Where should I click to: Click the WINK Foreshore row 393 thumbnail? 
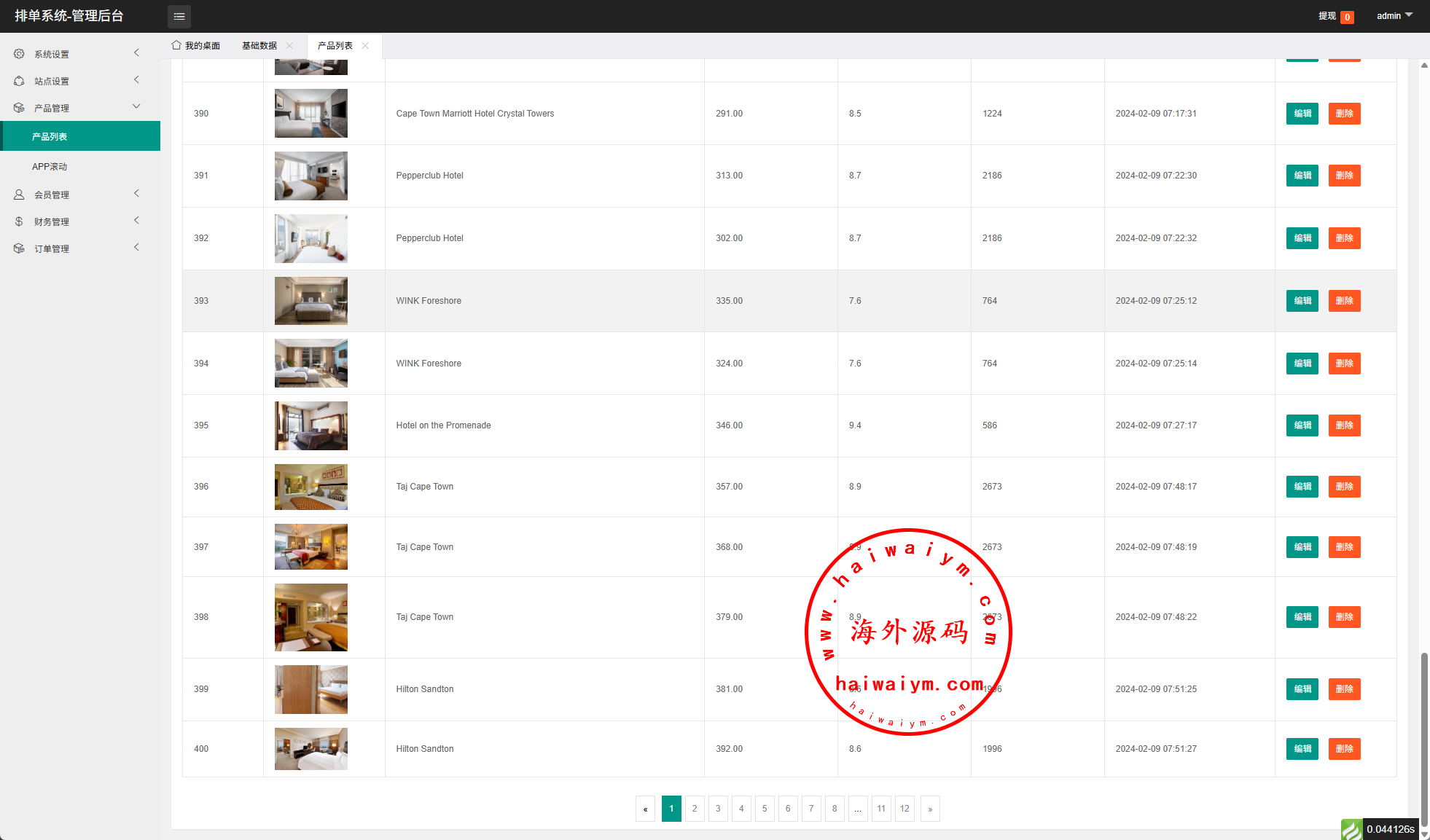[x=311, y=301]
